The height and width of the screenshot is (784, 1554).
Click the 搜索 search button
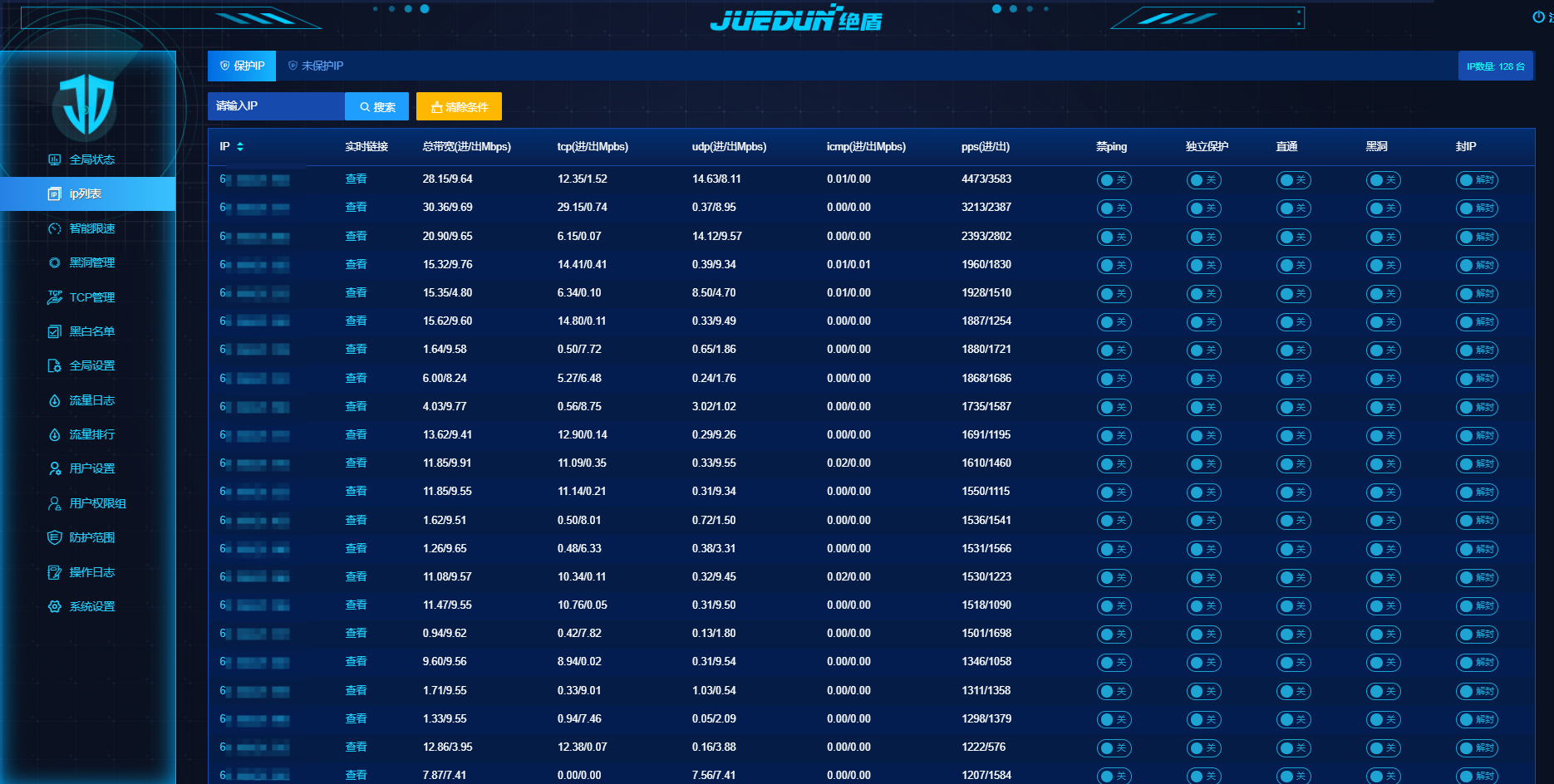[376, 106]
